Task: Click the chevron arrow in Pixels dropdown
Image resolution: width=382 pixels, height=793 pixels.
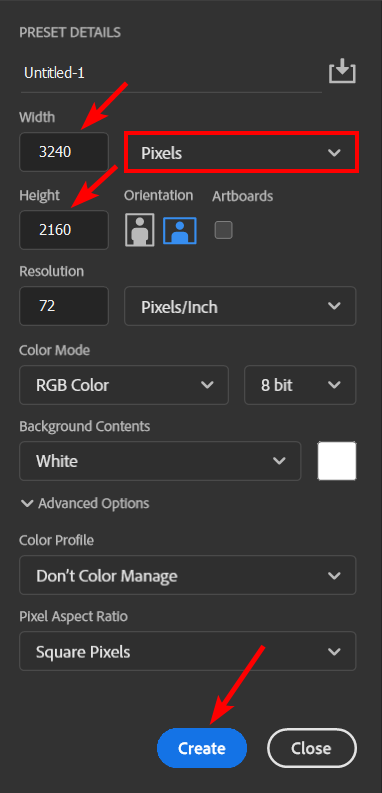Action: pyautogui.click(x=334, y=152)
